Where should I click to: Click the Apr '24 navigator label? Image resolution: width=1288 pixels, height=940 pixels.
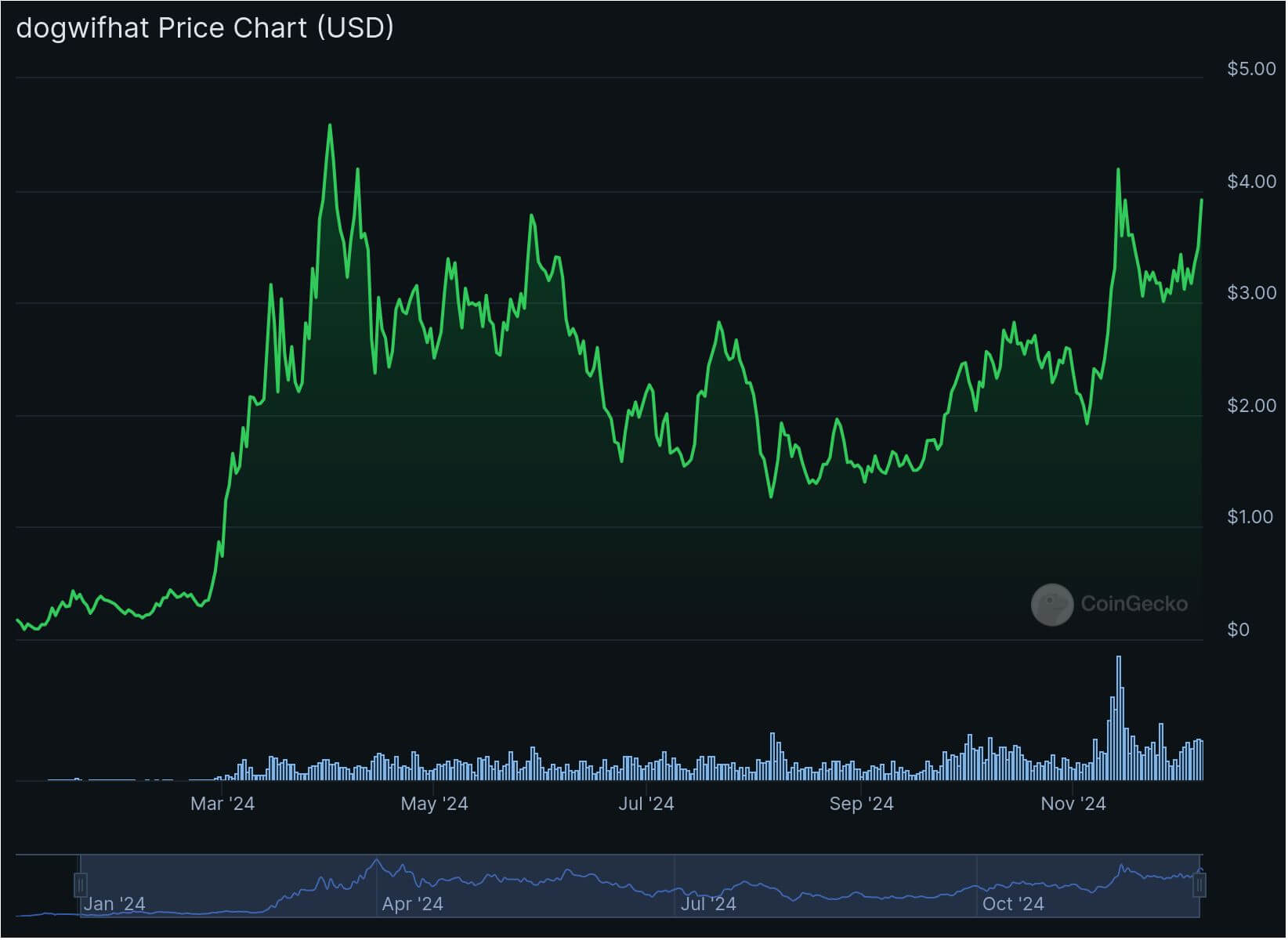pos(412,904)
